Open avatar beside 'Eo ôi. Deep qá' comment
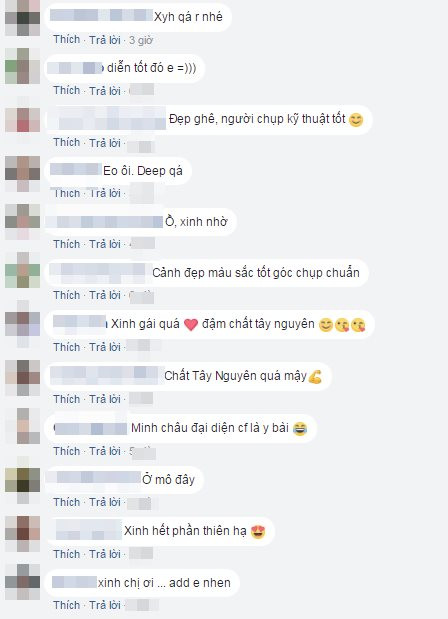The width and height of the screenshot is (448, 619). 22,174
